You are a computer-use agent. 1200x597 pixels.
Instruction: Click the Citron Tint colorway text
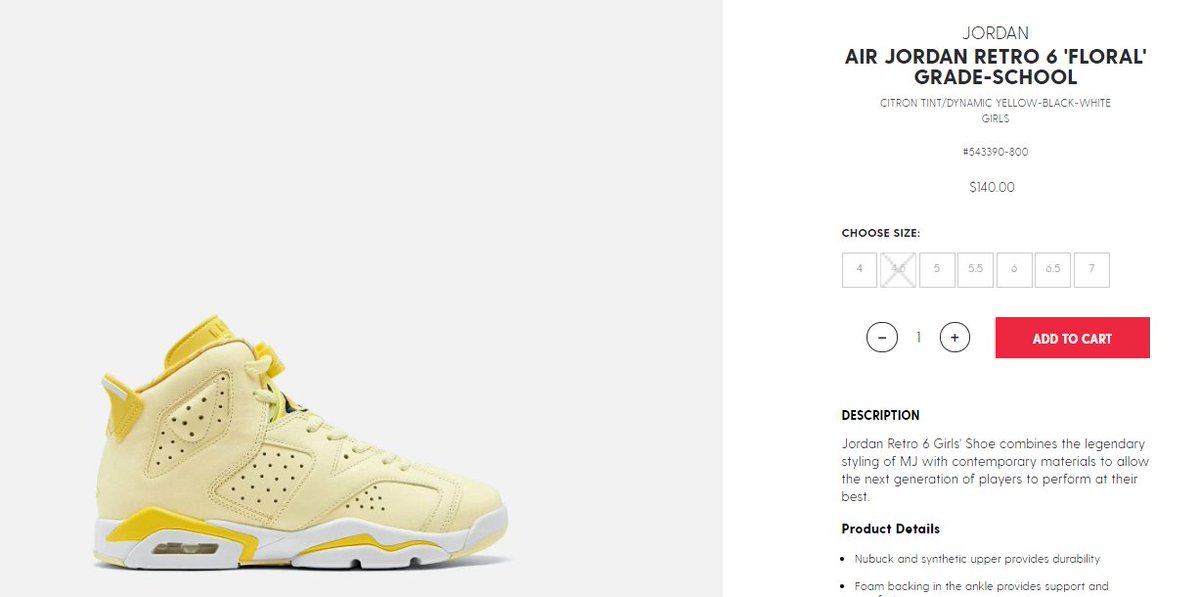click(995, 103)
